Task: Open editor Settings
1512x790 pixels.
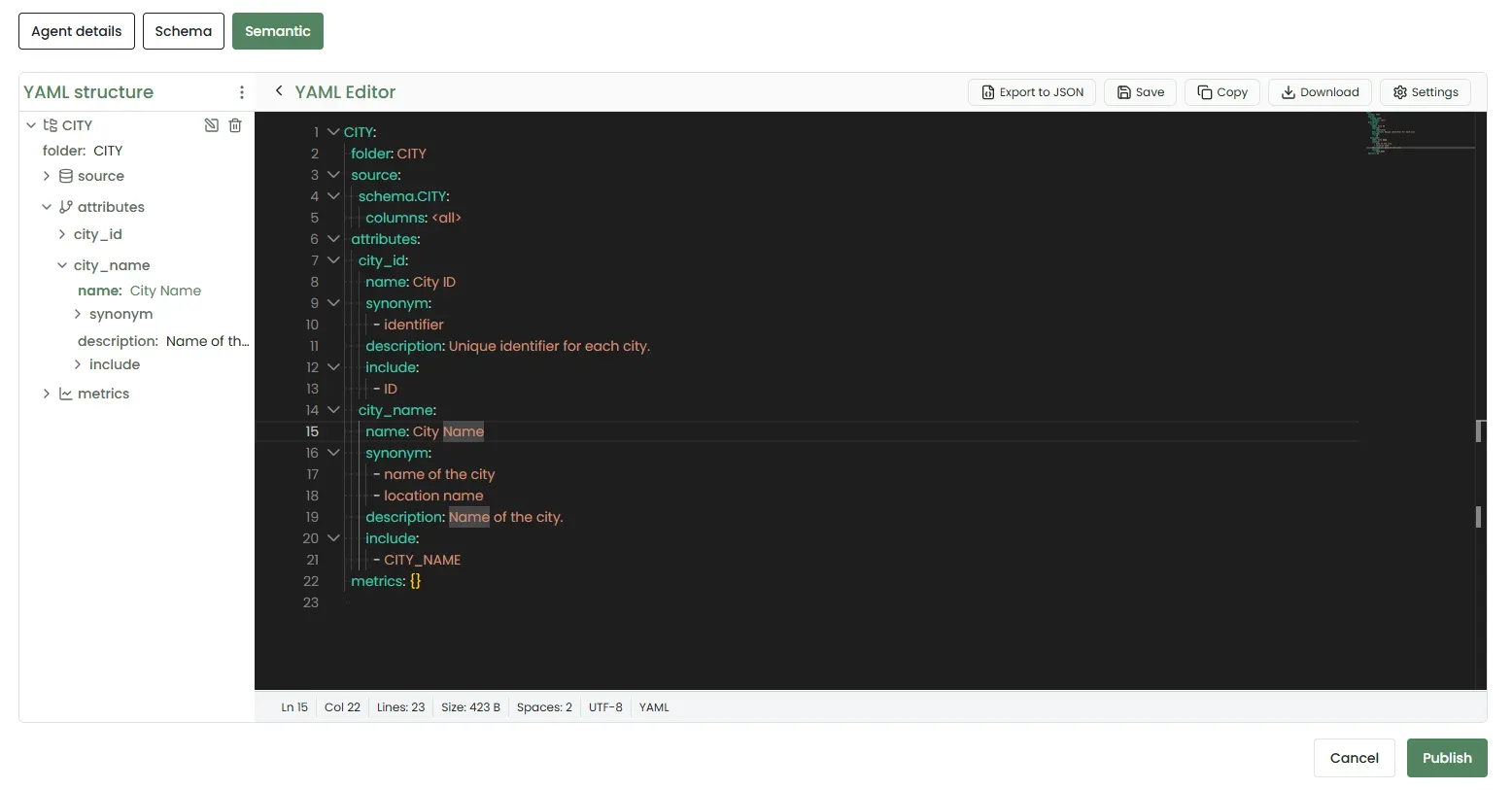Action: point(1426,92)
